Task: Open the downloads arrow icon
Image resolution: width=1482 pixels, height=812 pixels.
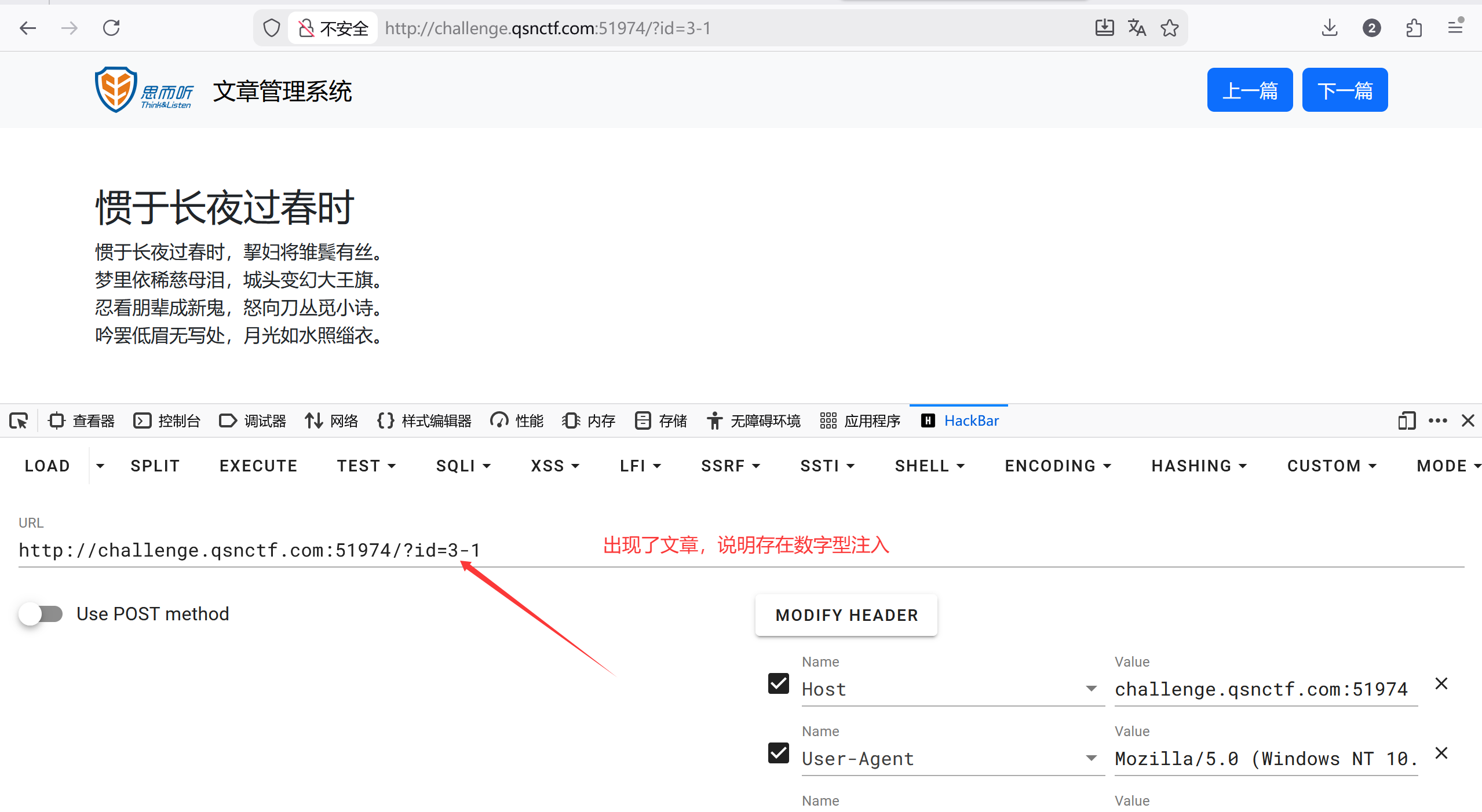Action: pyautogui.click(x=1330, y=28)
